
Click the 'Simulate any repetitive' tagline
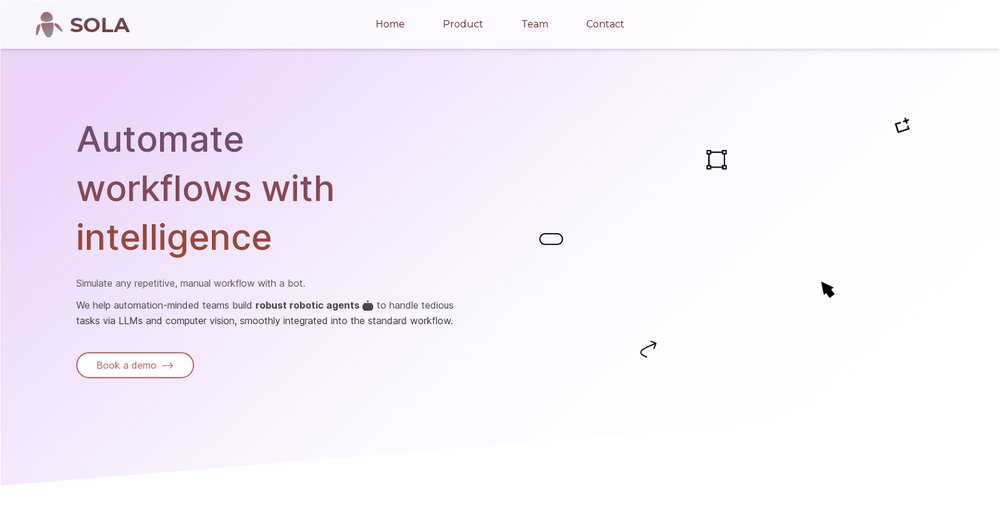(190, 283)
